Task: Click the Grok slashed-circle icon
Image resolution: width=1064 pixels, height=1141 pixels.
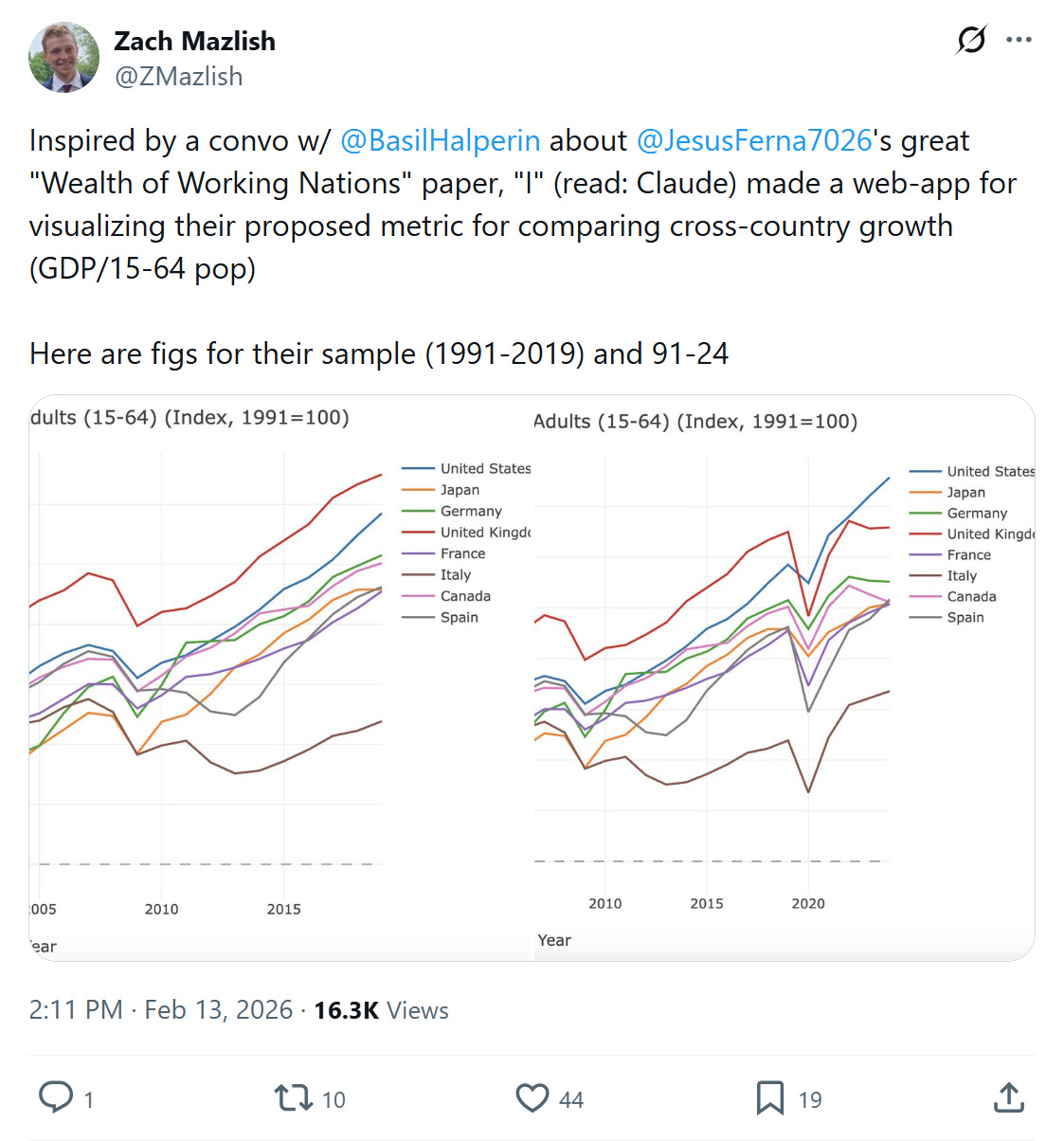Action: tap(971, 40)
